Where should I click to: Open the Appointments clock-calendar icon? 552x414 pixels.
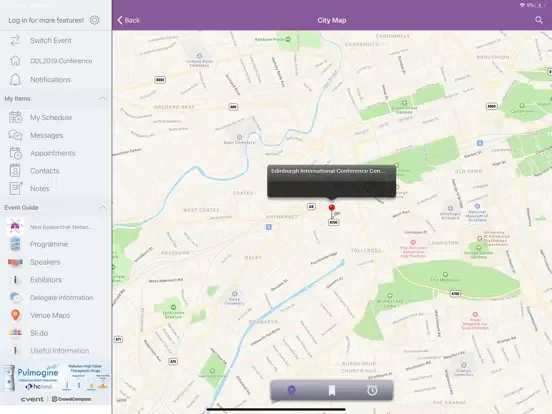click(x=15, y=153)
